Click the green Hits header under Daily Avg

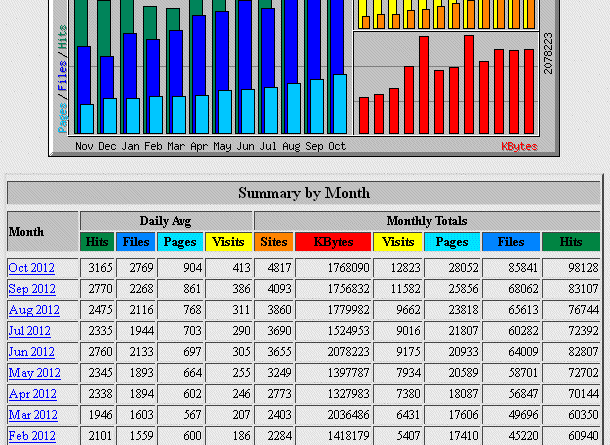point(98,242)
